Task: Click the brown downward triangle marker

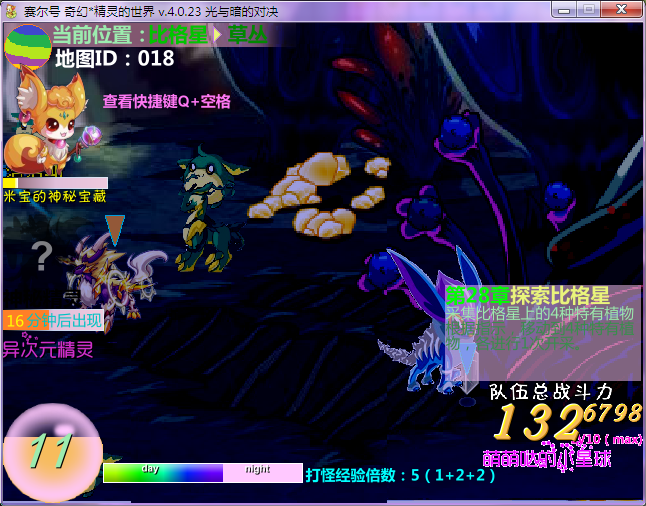Action: click(115, 229)
